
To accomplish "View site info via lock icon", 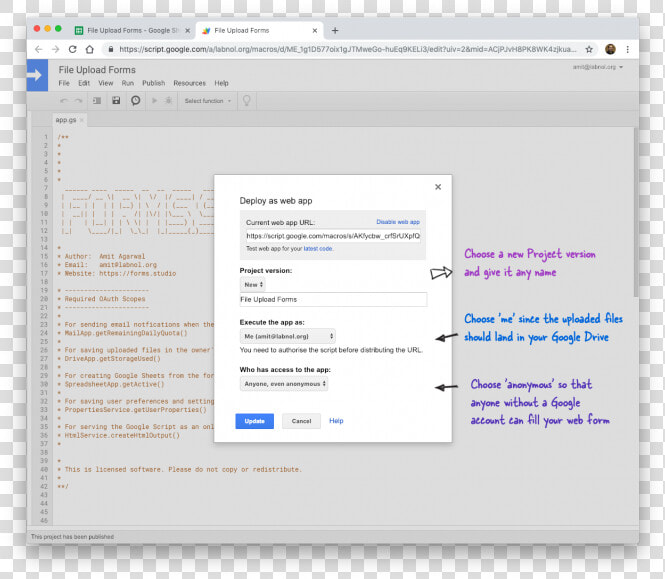I will [x=111, y=49].
